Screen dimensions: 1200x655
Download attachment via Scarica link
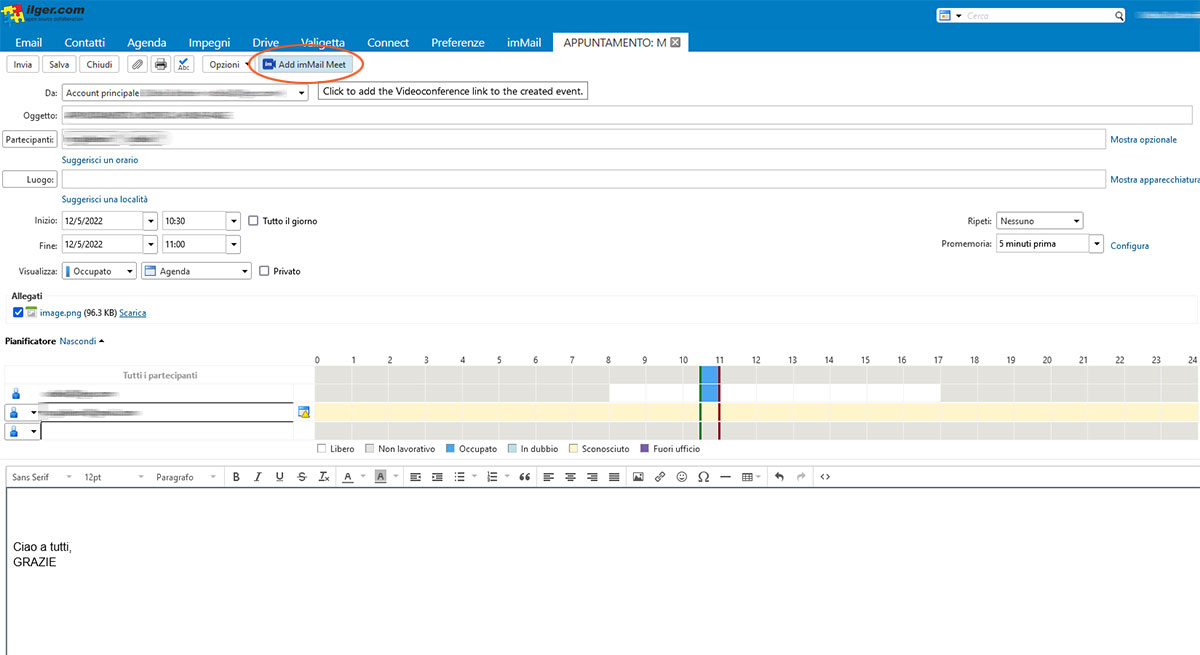(x=132, y=313)
